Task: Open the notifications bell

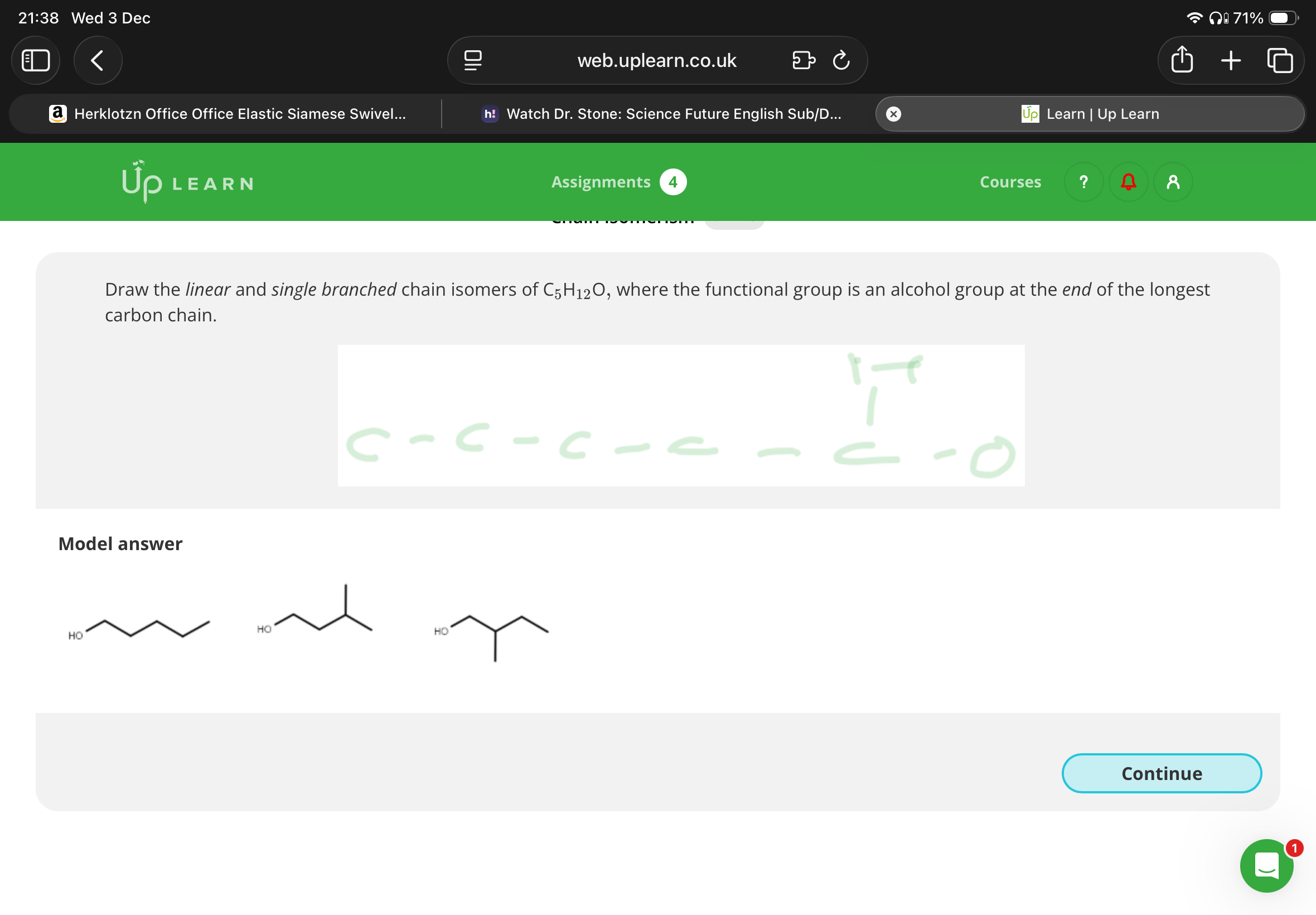Action: click(1128, 182)
